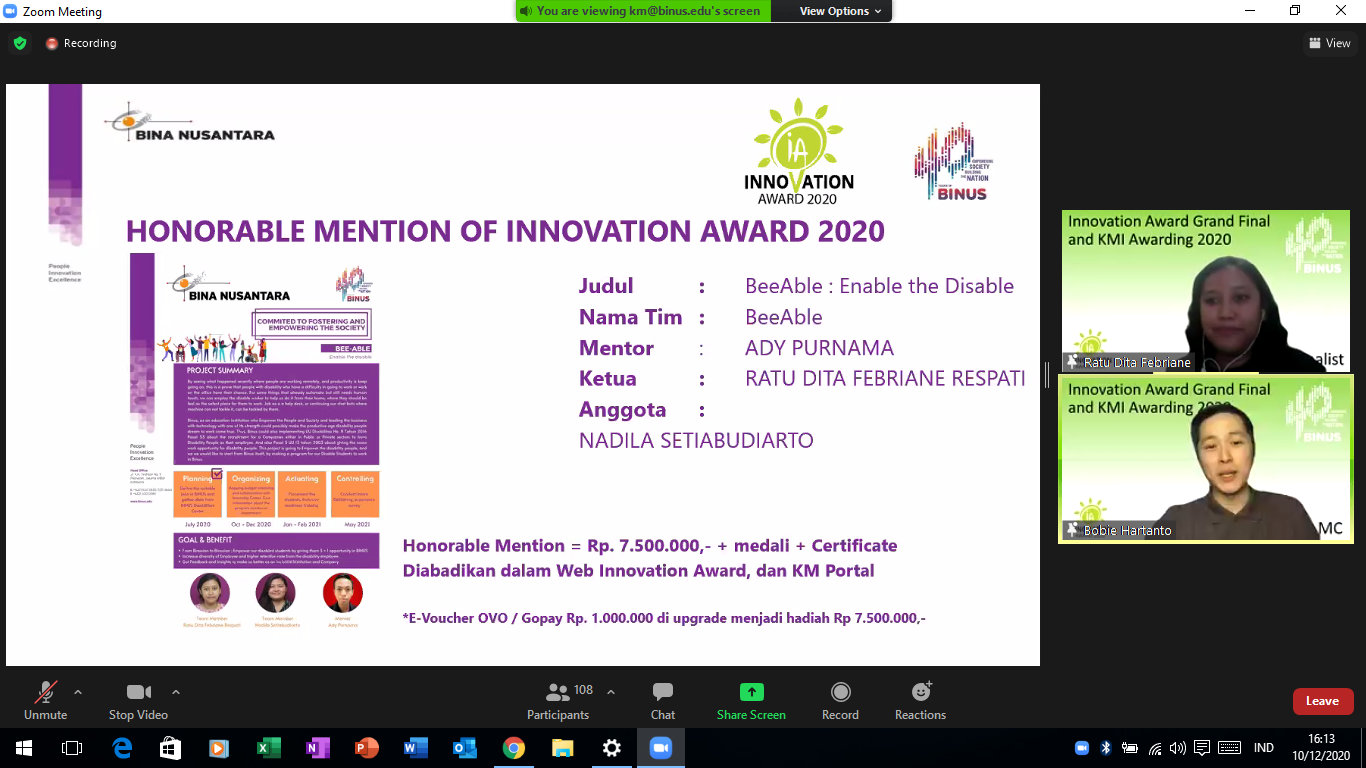Click the green encryption shield icon

tap(20, 43)
